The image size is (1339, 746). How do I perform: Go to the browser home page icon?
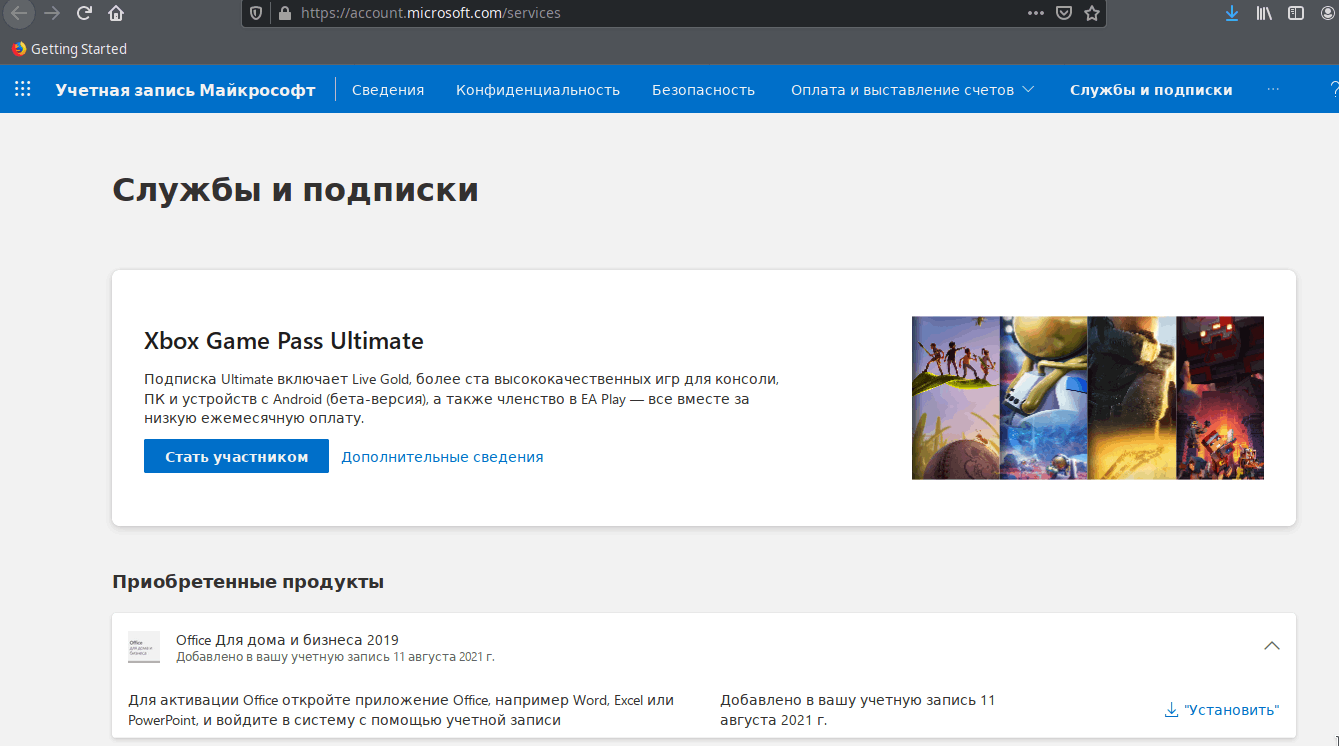click(x=116, y=13)
